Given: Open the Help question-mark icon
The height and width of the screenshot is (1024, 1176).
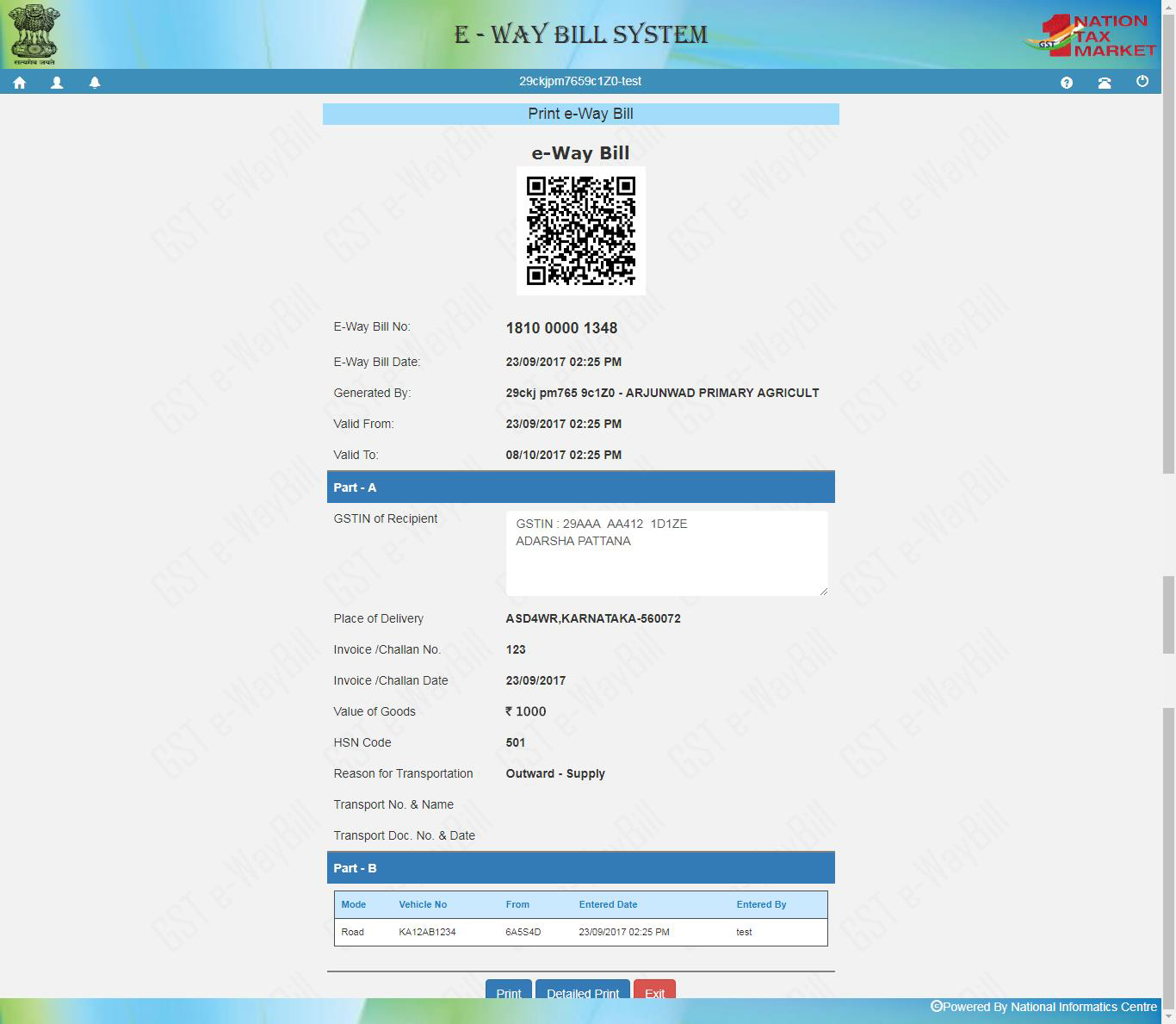Looking at the screenshot, I should [1067, 81].
